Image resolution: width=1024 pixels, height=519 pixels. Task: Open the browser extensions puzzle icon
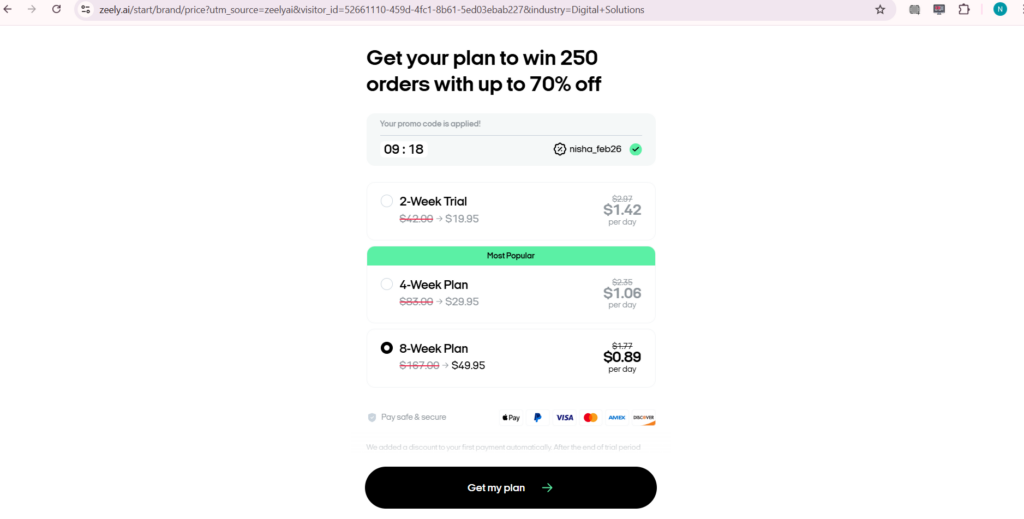click(964, 10)
